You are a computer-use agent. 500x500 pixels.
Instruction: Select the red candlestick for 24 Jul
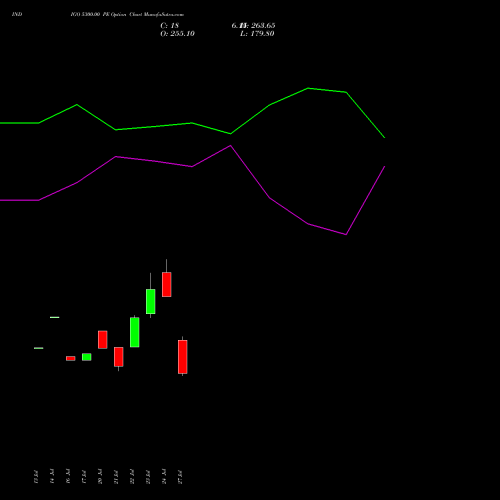pyautogui.click(x=167, y=284)
